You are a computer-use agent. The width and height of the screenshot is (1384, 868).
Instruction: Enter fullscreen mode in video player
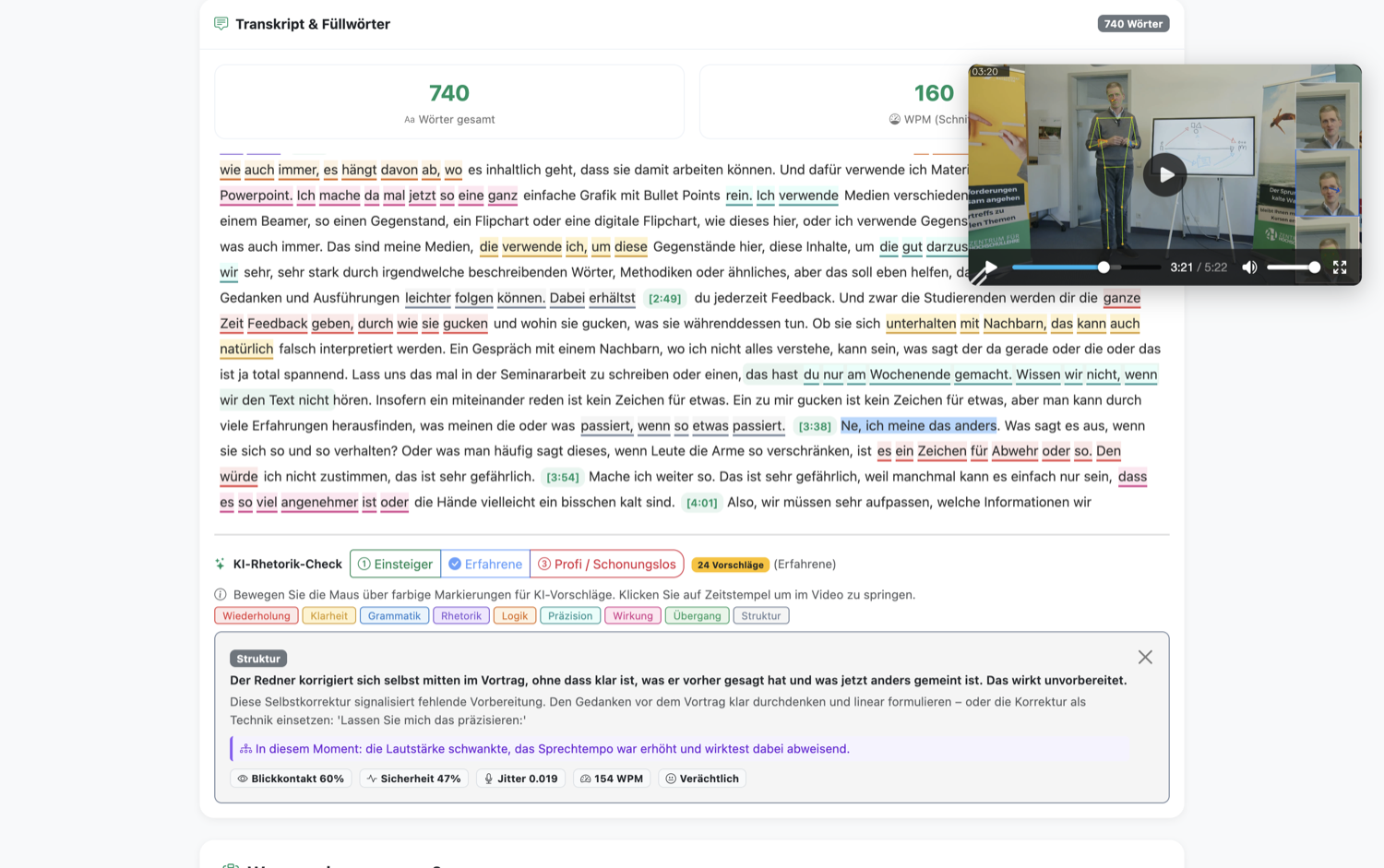point(1340,268)
